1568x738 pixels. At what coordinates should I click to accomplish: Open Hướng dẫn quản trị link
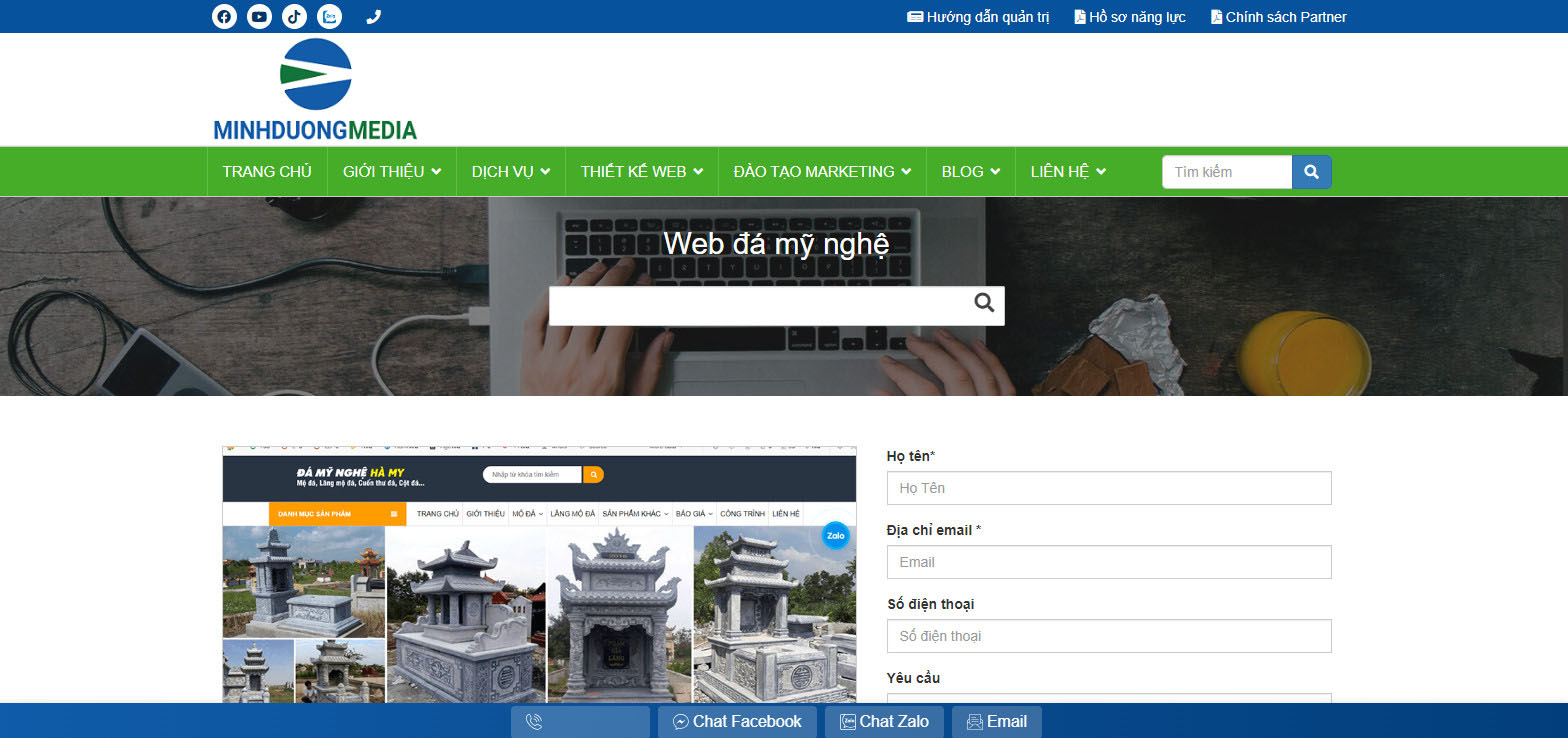(978, 17)
